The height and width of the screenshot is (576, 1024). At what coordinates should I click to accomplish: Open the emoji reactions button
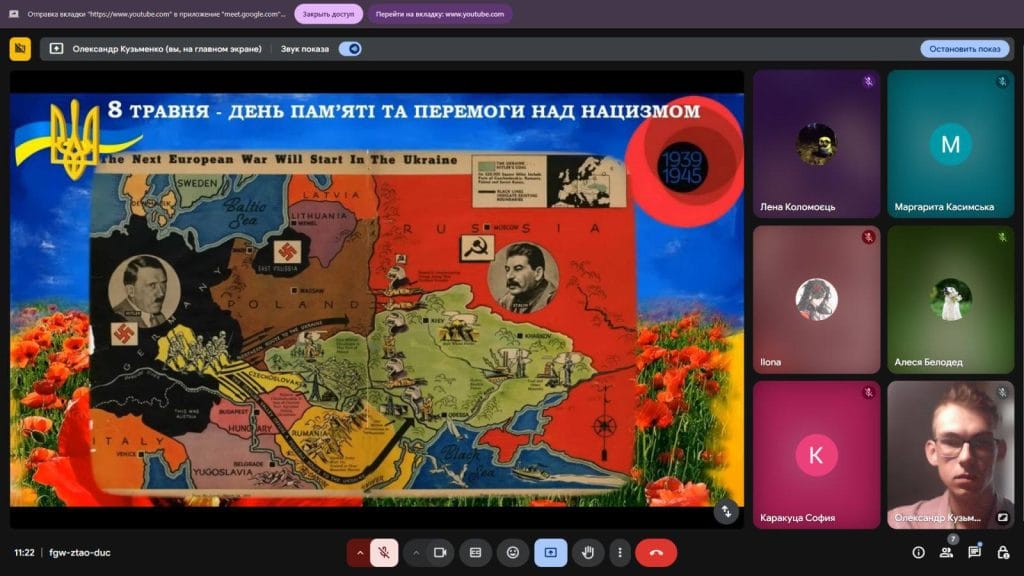pyautogui.click(x=513, y=552)
